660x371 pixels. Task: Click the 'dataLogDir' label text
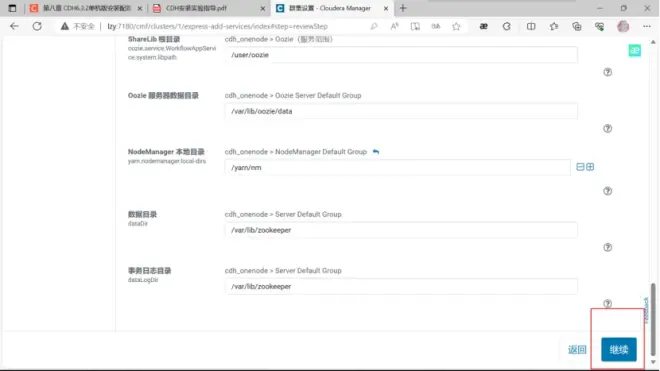click(x=143, y=280)
